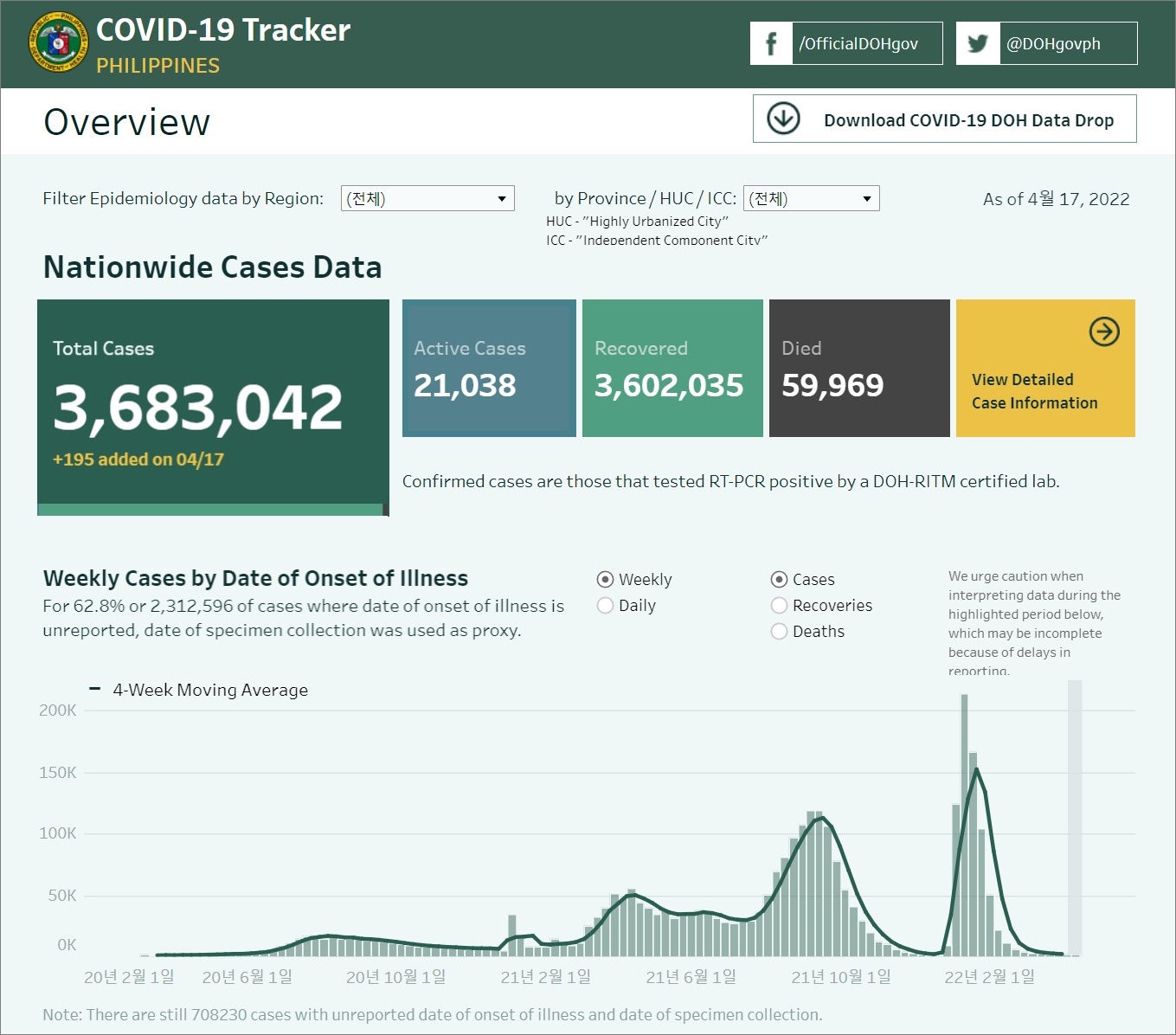This screenshot has height=1035, width=1176.
Task: Click the Department of Health seal logo
Action: click(x=59, y=43)
